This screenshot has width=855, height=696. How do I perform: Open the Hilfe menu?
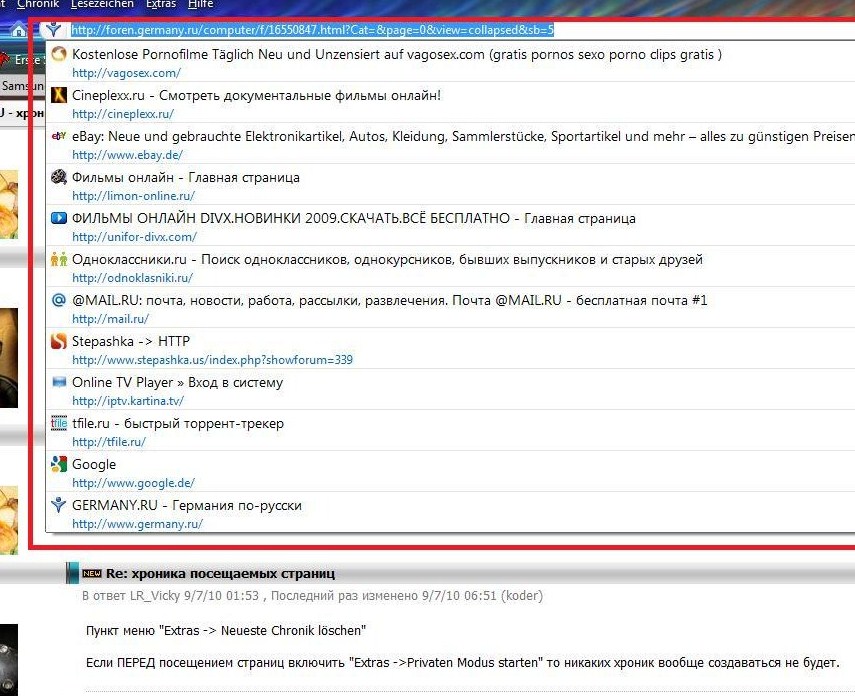point(201,4)
